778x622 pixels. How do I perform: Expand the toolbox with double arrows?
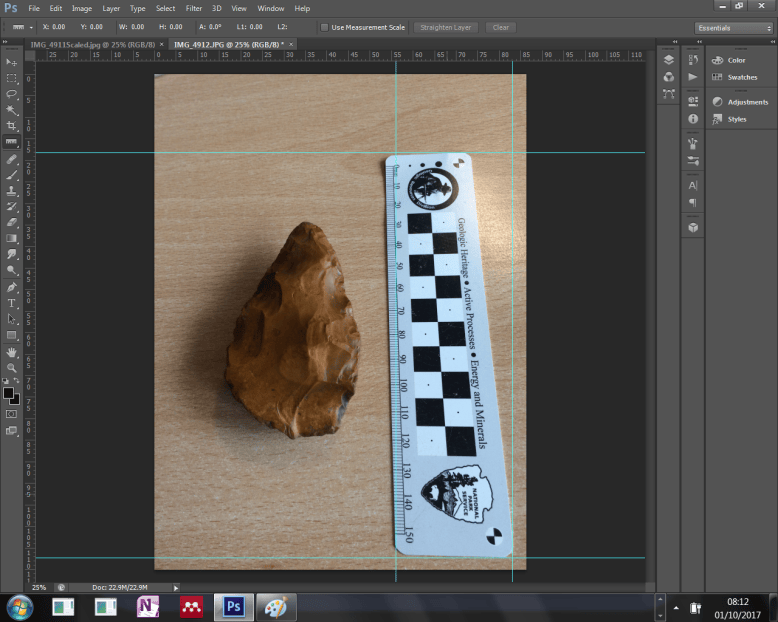[5, 42]
